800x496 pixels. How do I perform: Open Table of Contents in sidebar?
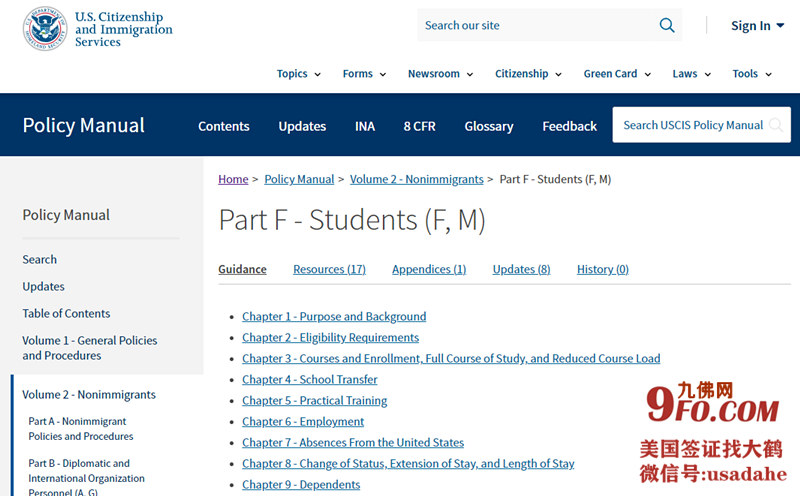[66, 313]
